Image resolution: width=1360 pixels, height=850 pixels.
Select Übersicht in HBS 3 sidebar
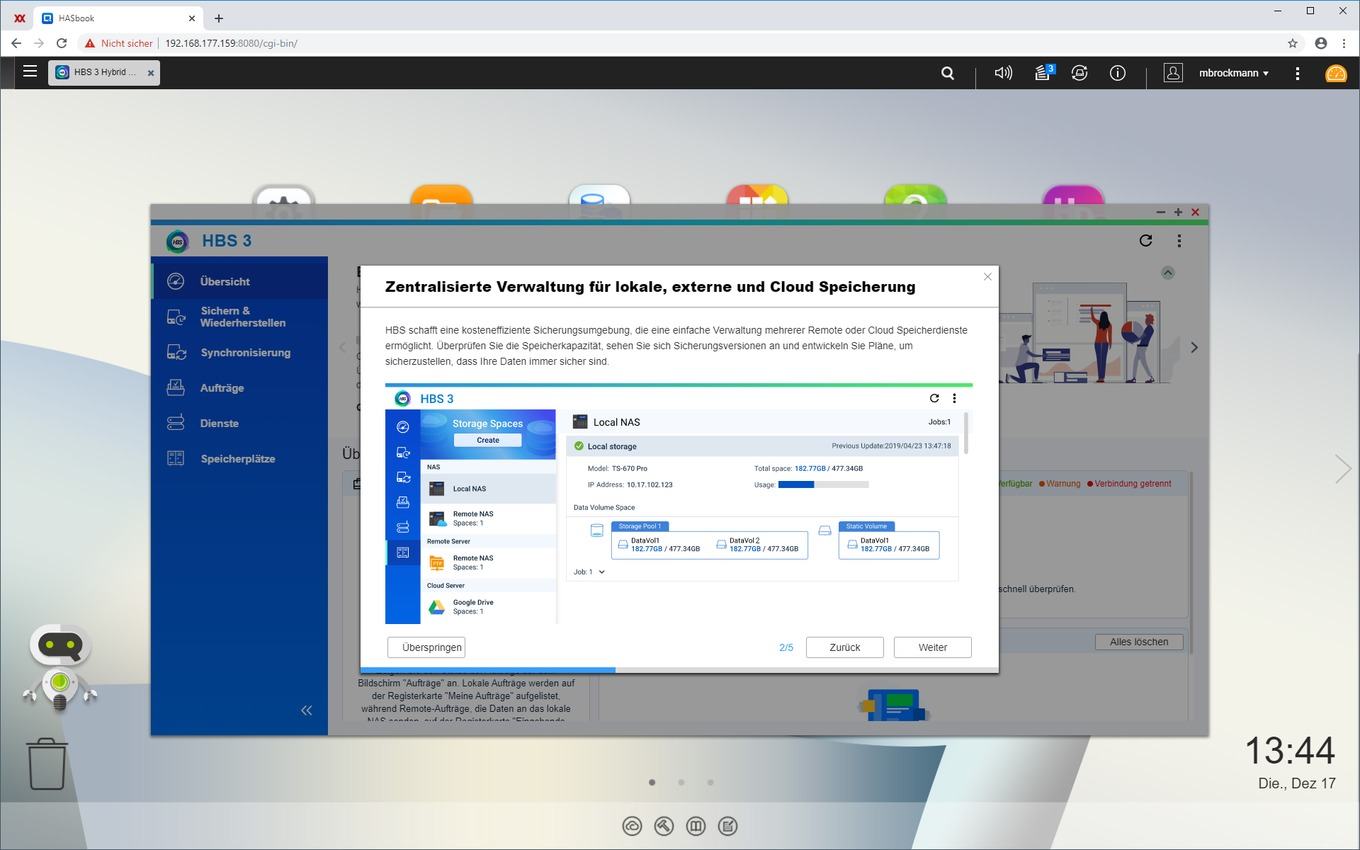(240, 282)
